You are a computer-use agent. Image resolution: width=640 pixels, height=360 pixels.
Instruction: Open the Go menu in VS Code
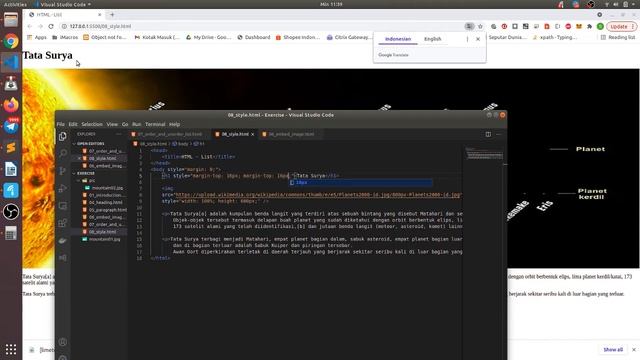click(125, 124)
